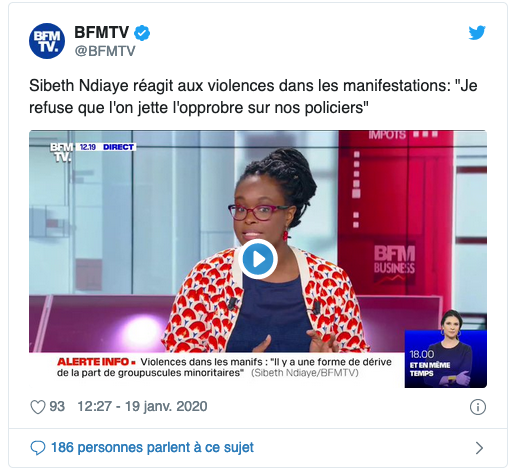
Task: Expand conversation with the chevron arrow
Action: (x=479, y=448)
